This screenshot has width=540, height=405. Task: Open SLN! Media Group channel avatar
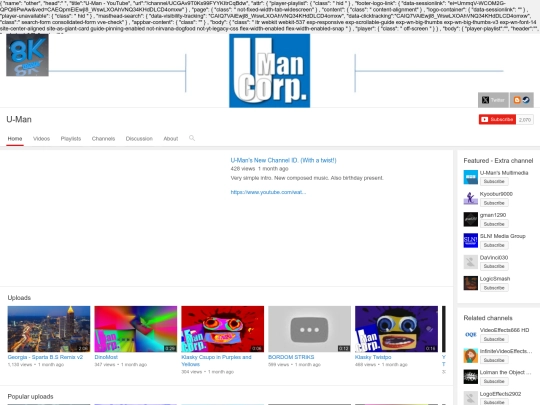tap(470, 240)
